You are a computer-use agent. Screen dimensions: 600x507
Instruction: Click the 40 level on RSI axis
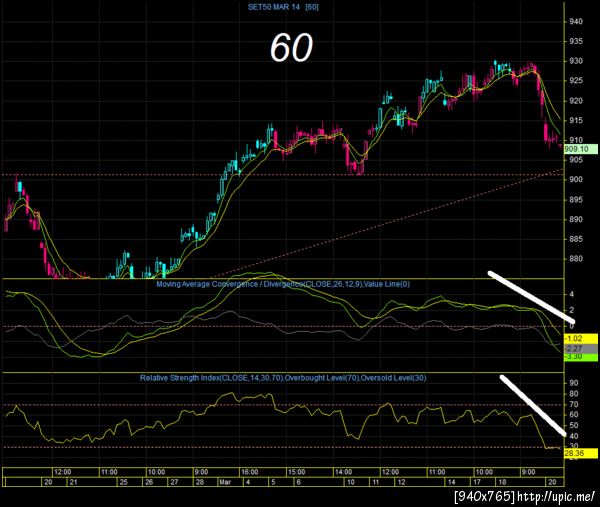pyautogui.click(x=574, y=436)
